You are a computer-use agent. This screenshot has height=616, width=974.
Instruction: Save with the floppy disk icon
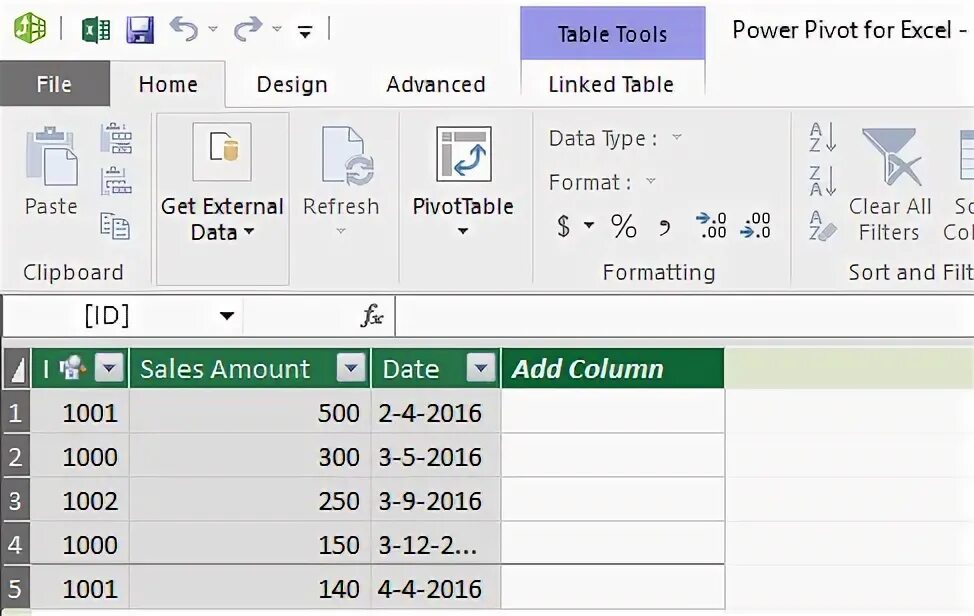(140, 29)
